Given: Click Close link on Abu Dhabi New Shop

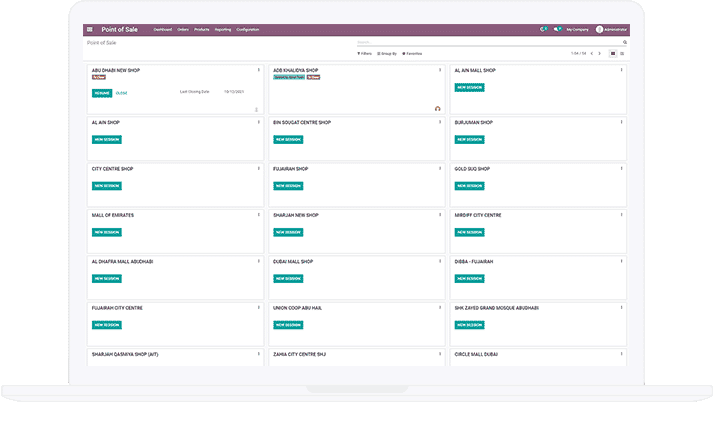Looking at the screenshot, I should coord(121,93).
